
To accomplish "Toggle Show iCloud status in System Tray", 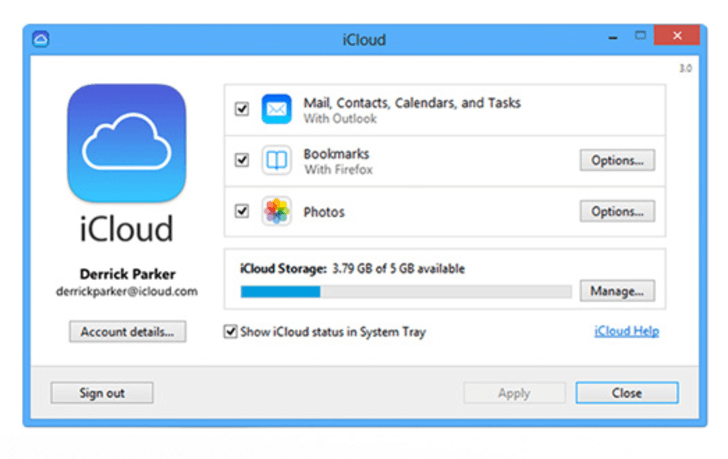I will (x=230, y=331).
